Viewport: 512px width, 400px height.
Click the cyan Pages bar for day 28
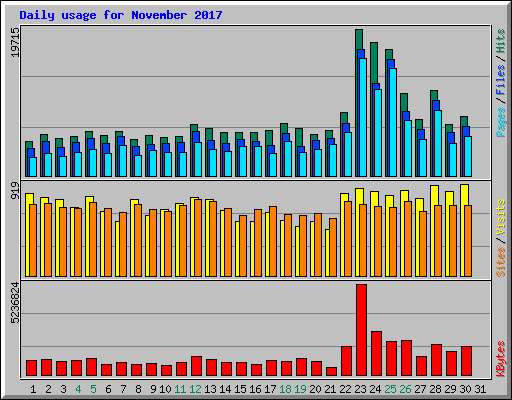point(438,143)
